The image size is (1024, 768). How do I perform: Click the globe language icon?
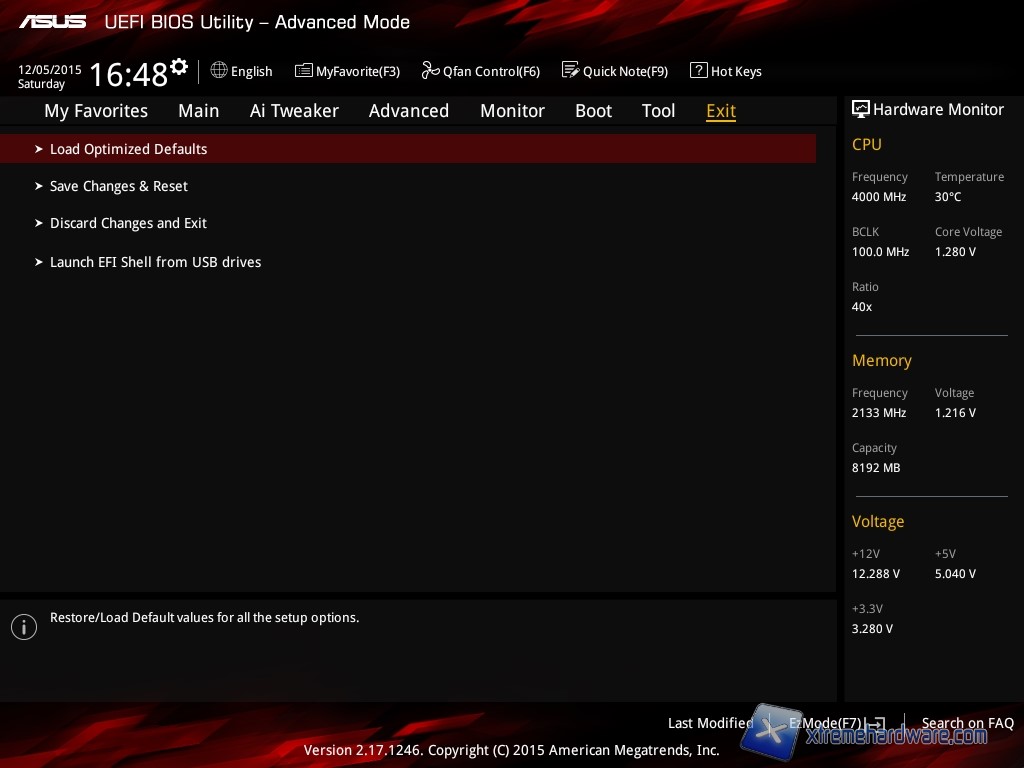[219, 71]
